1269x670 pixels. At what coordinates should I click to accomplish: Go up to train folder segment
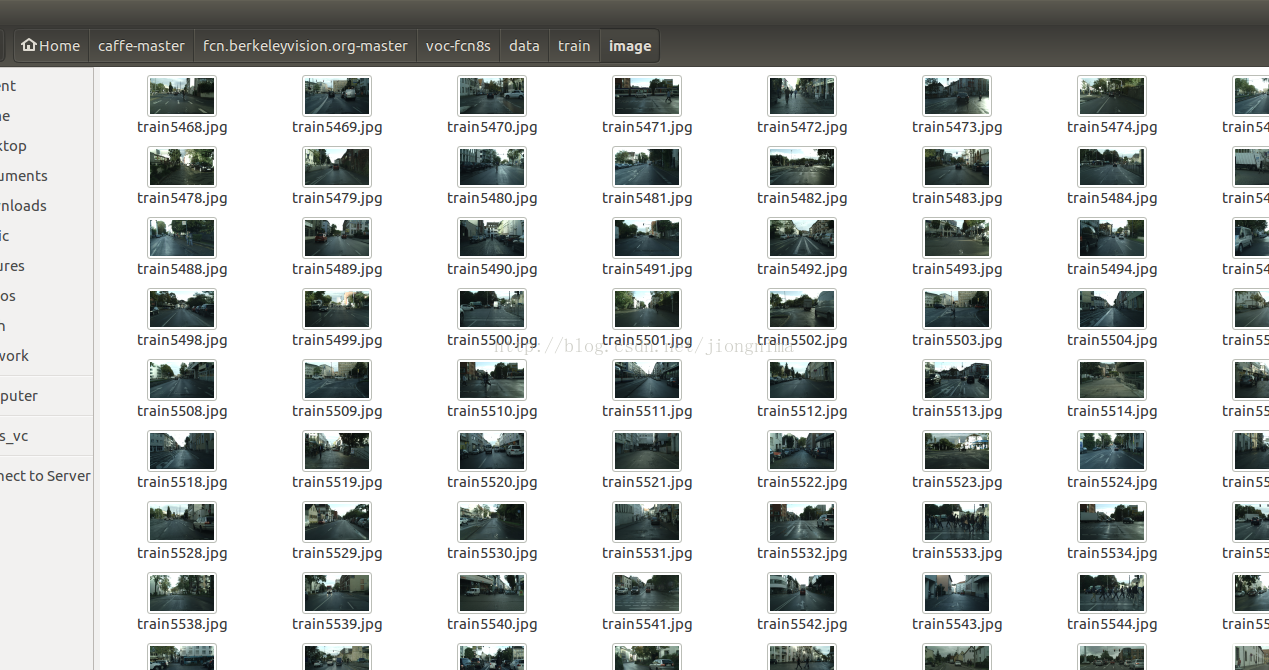pyautogui.click(x=574, y=46)
